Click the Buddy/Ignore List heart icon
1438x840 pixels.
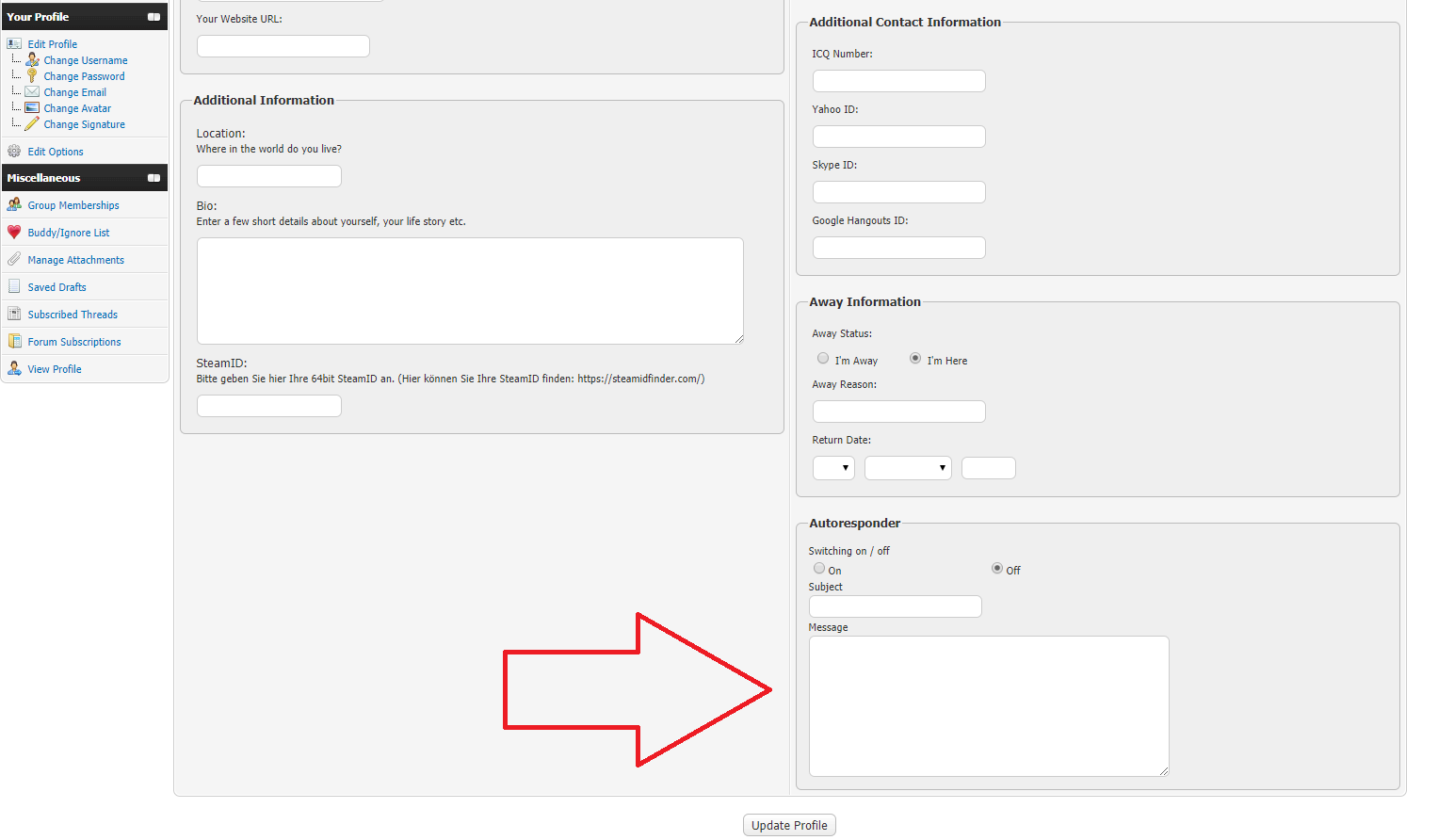point(14,233)
